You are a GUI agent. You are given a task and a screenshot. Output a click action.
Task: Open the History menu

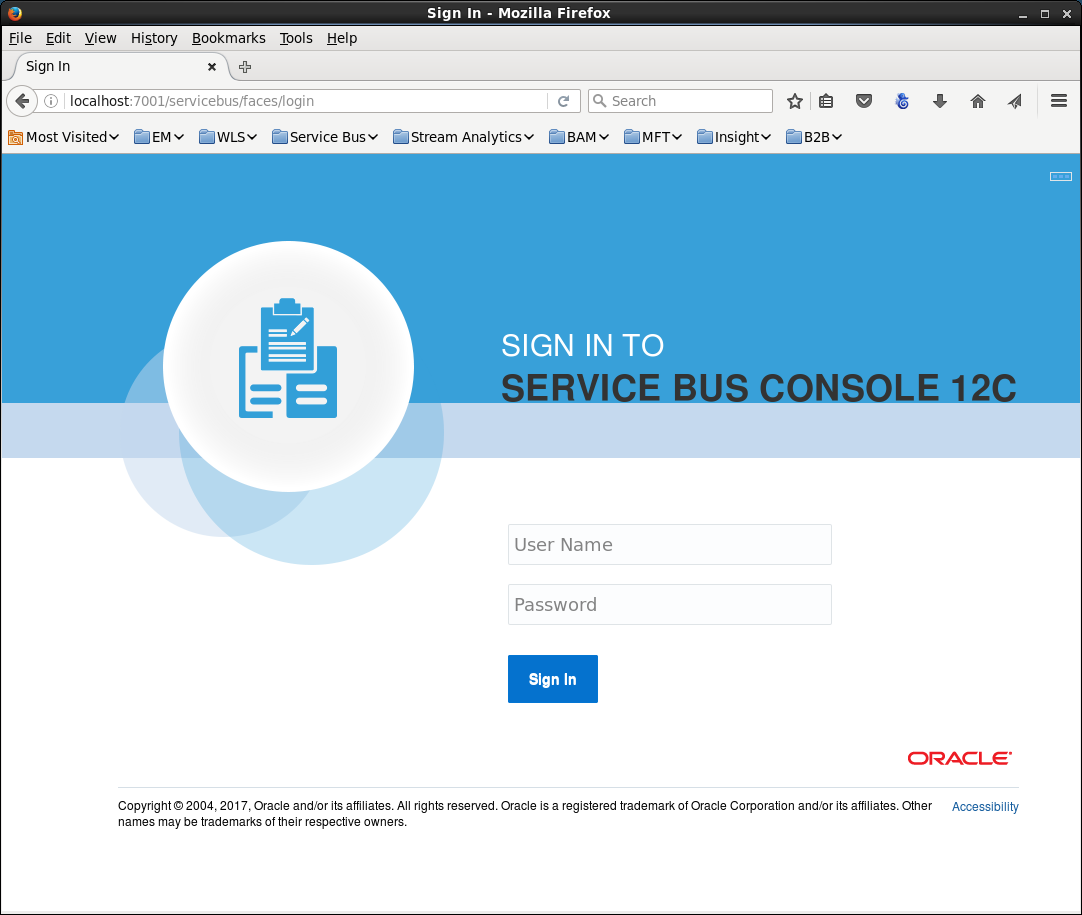click(154, 38)
